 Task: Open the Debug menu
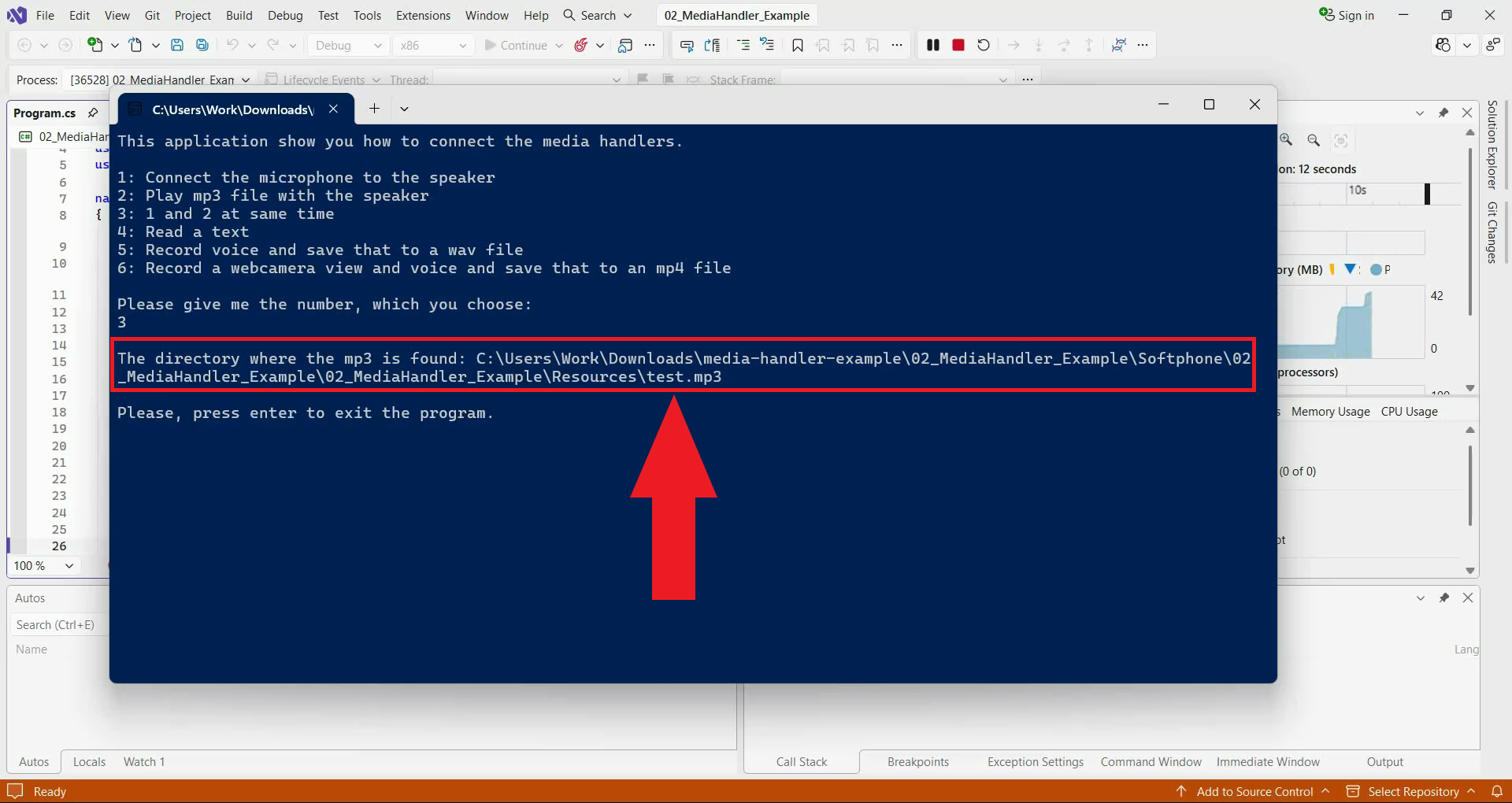285,15
